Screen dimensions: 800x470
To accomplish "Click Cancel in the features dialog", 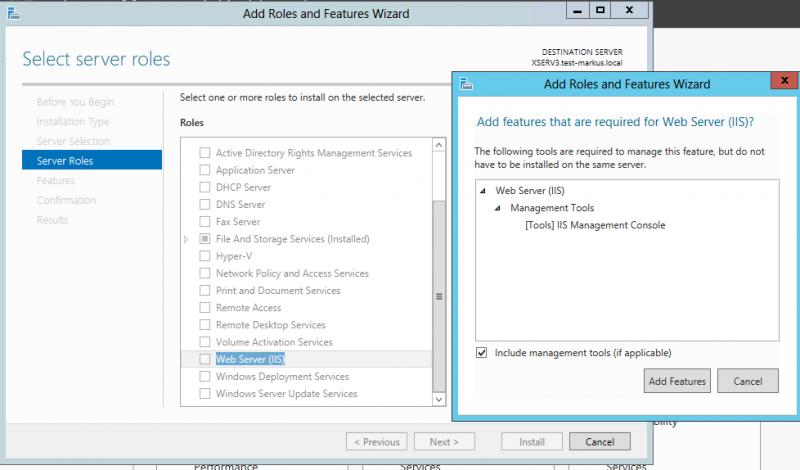I will 747,381.
